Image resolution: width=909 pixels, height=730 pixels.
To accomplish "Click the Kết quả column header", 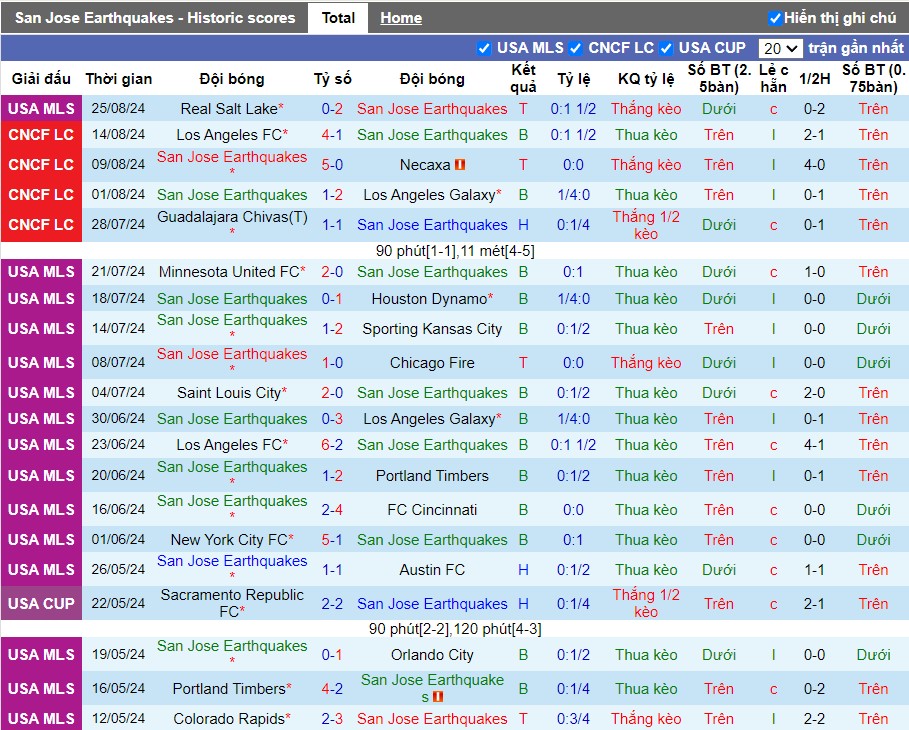I will [523, 78].
